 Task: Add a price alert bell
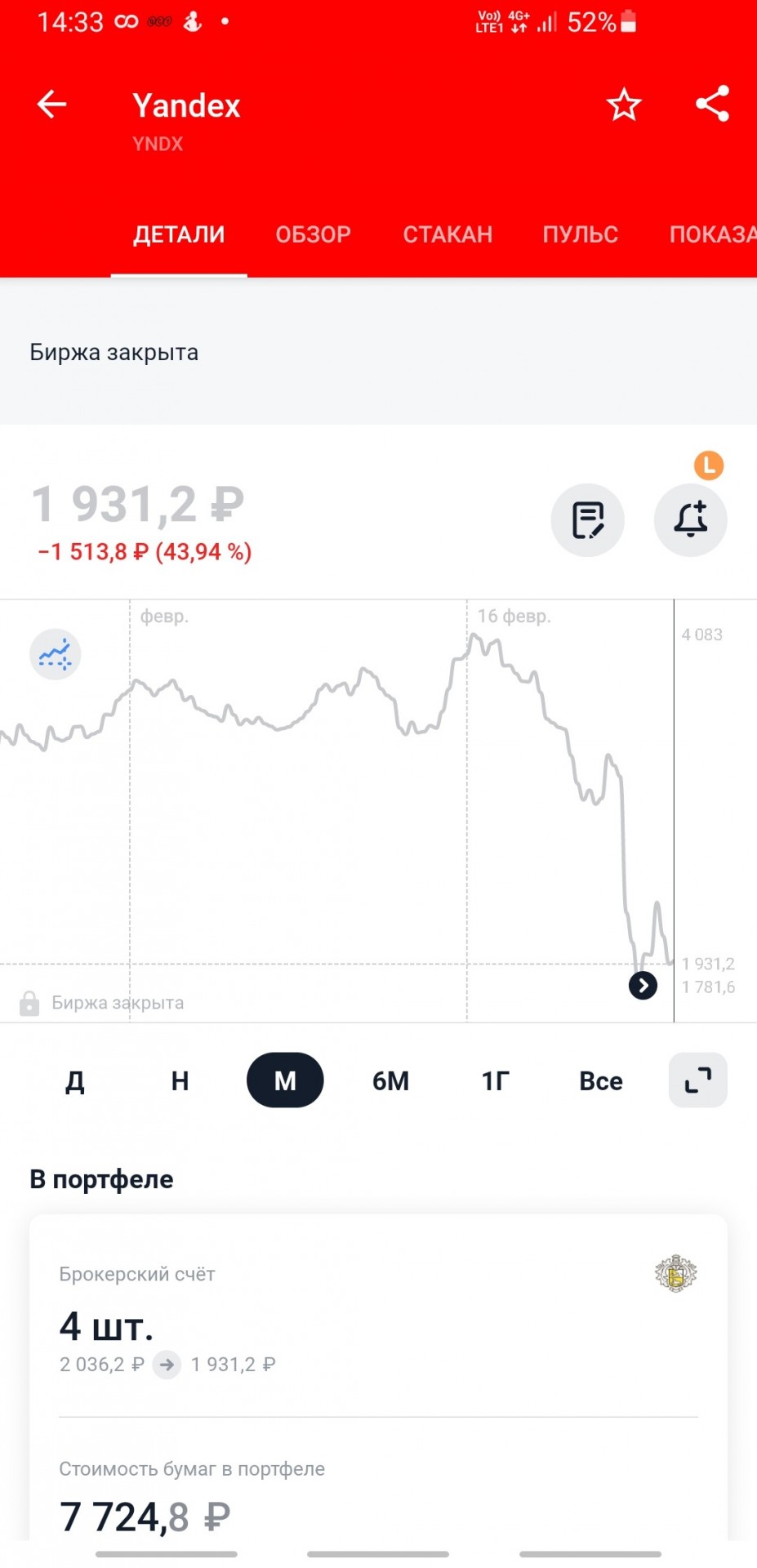(691, 520)
